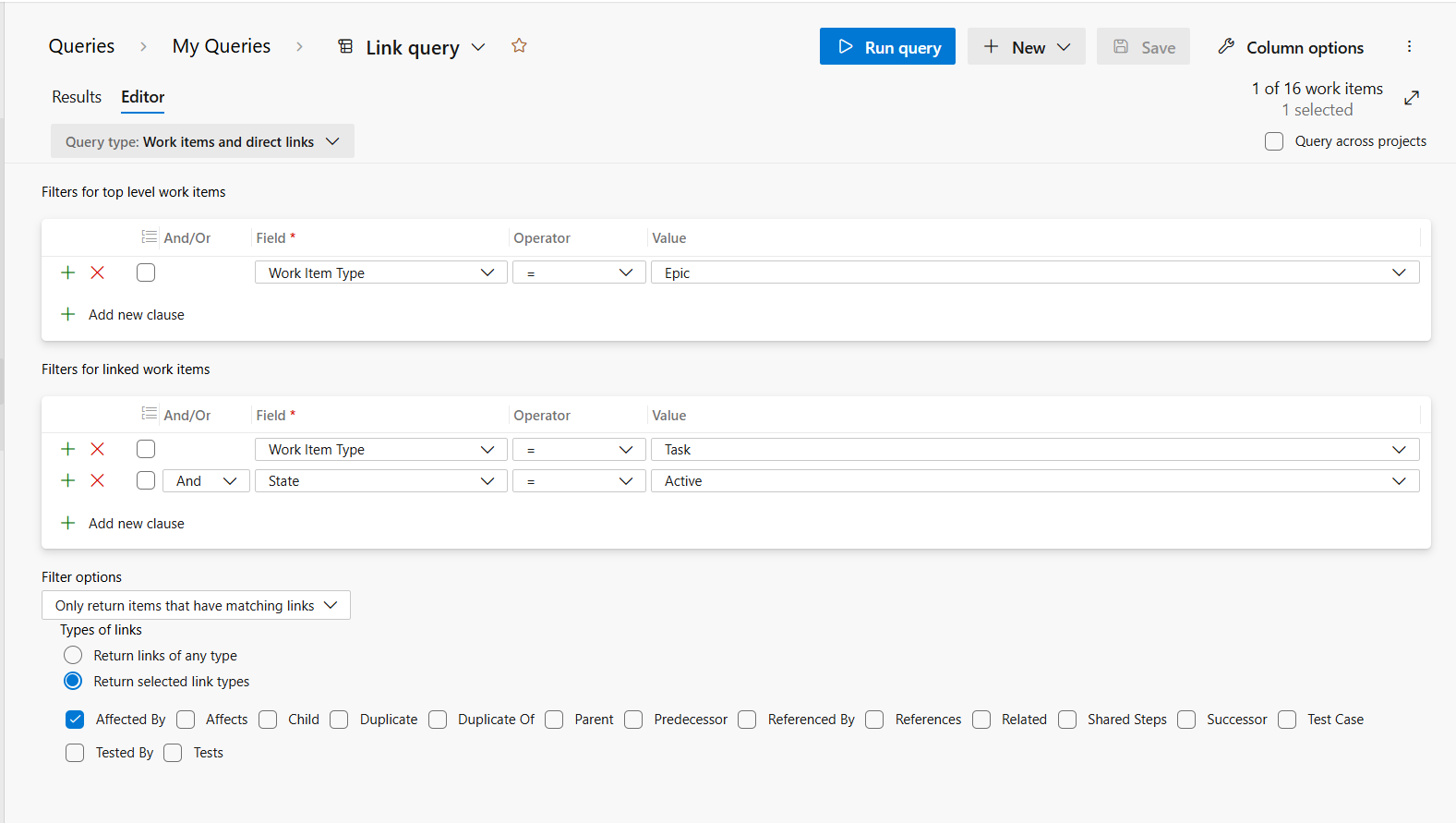Open the more actions ellipsis menu
Viewport: 1456px width, 823px height.
pos(1409,46)
